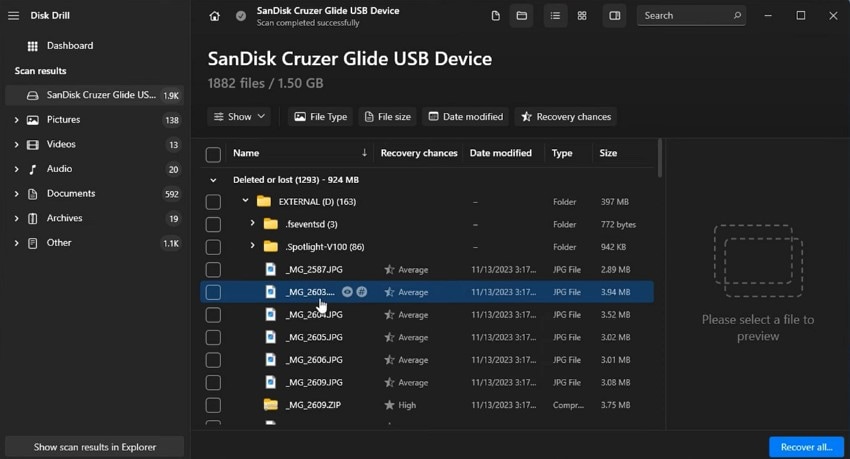Preview _MG_2603 with eye icon
850x459 pixels.
pos(347,292)
